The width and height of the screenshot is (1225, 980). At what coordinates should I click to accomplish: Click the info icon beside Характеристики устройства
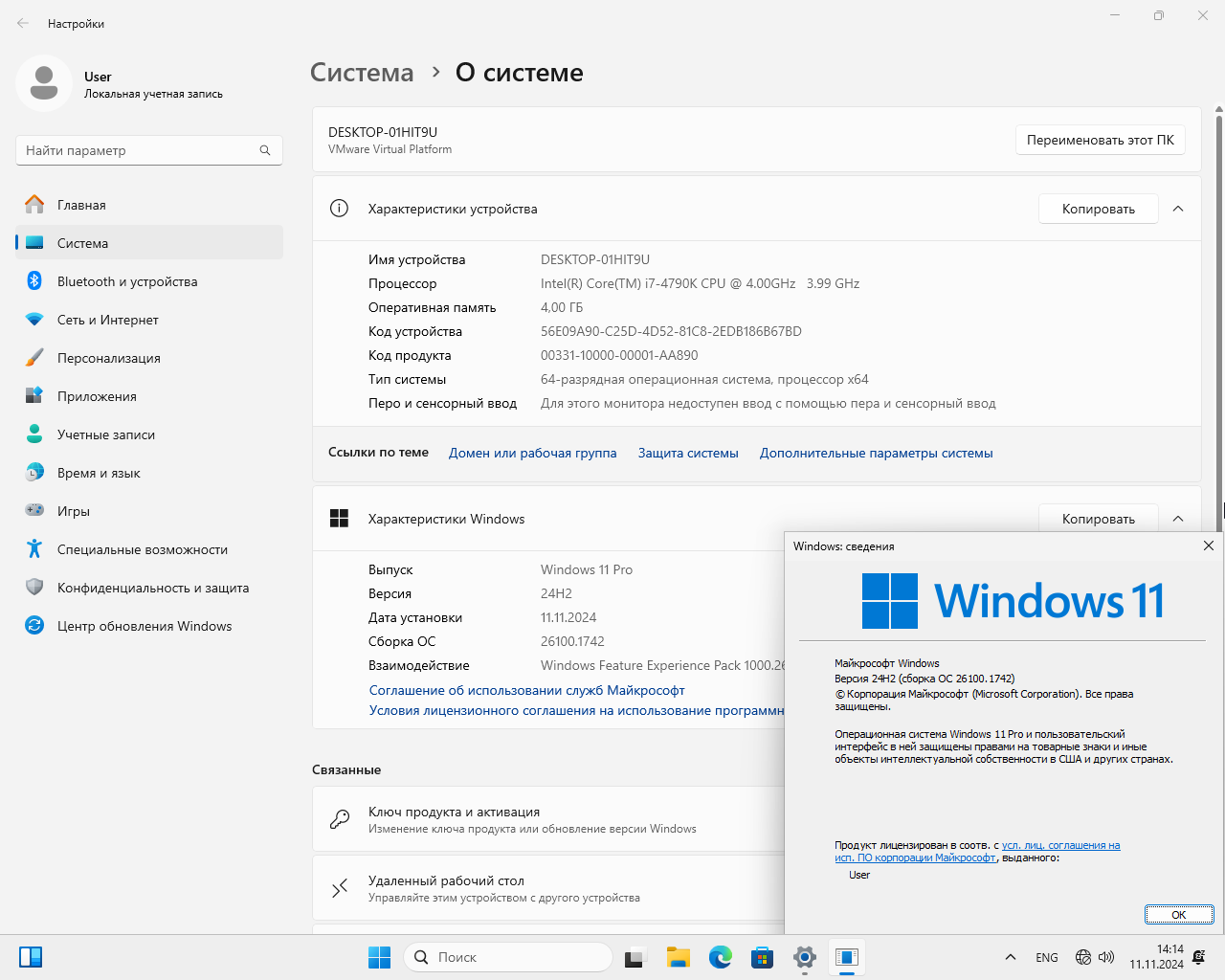pos(339,209)
